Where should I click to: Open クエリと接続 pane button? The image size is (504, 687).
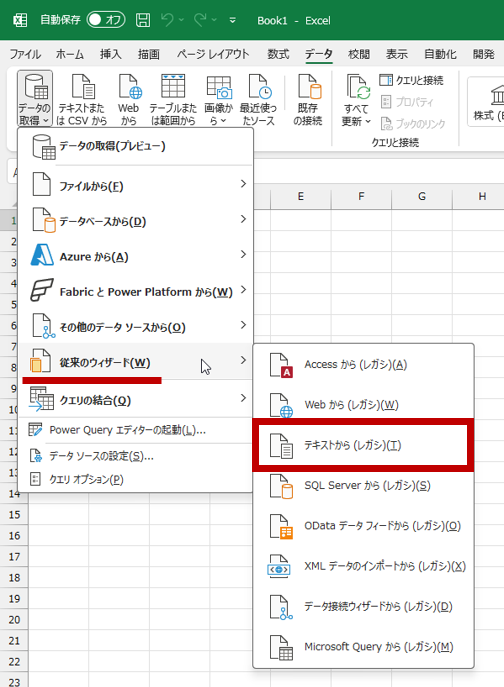click(411, 80)
